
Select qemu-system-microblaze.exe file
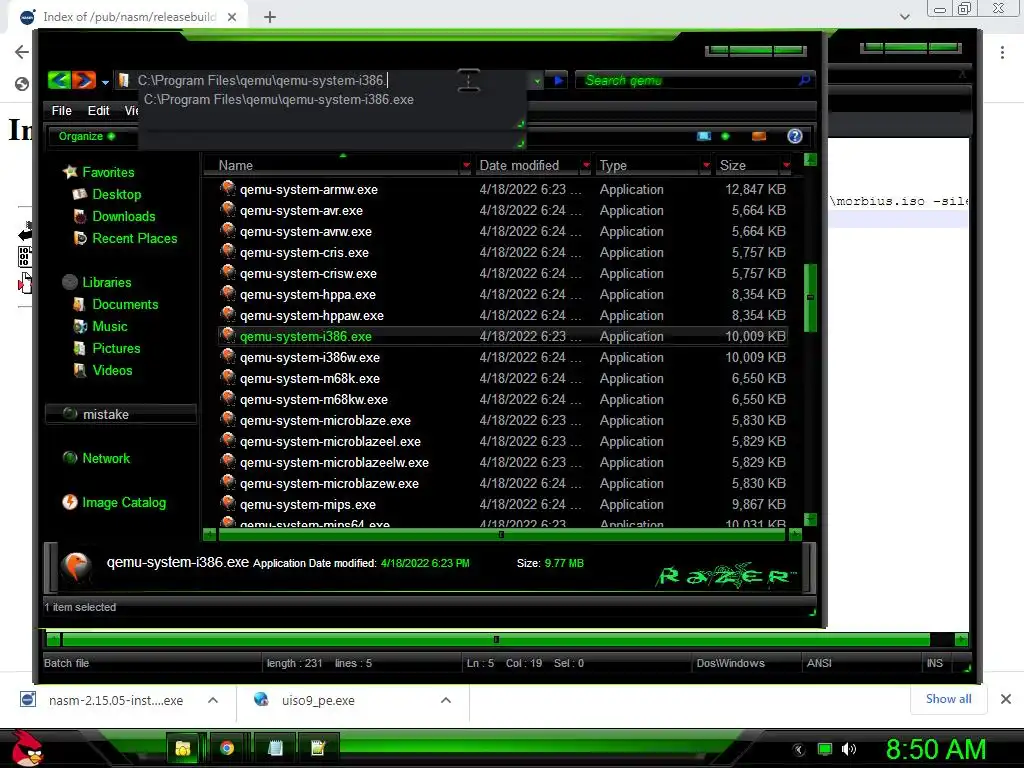pos(325,421)
